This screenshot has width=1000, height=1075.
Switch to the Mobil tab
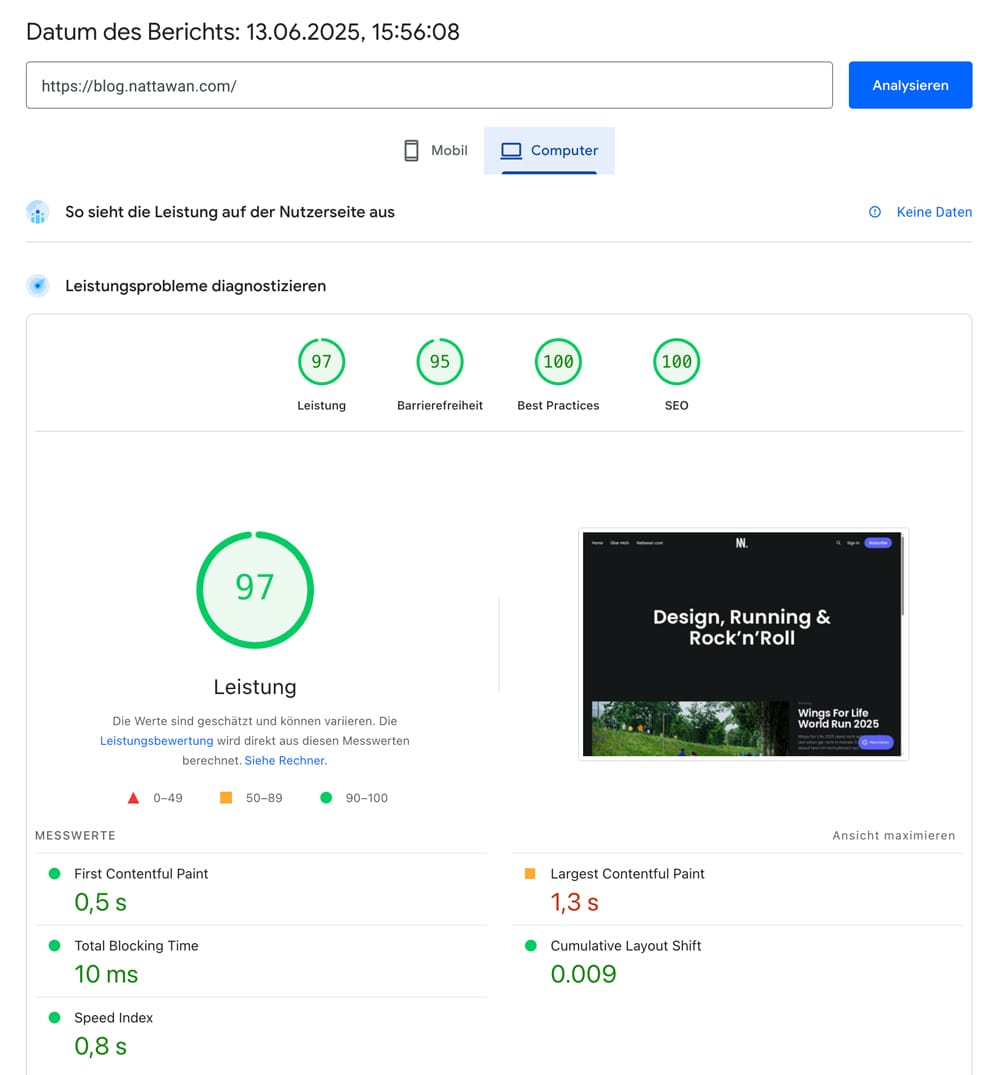[x=435, y=150]
